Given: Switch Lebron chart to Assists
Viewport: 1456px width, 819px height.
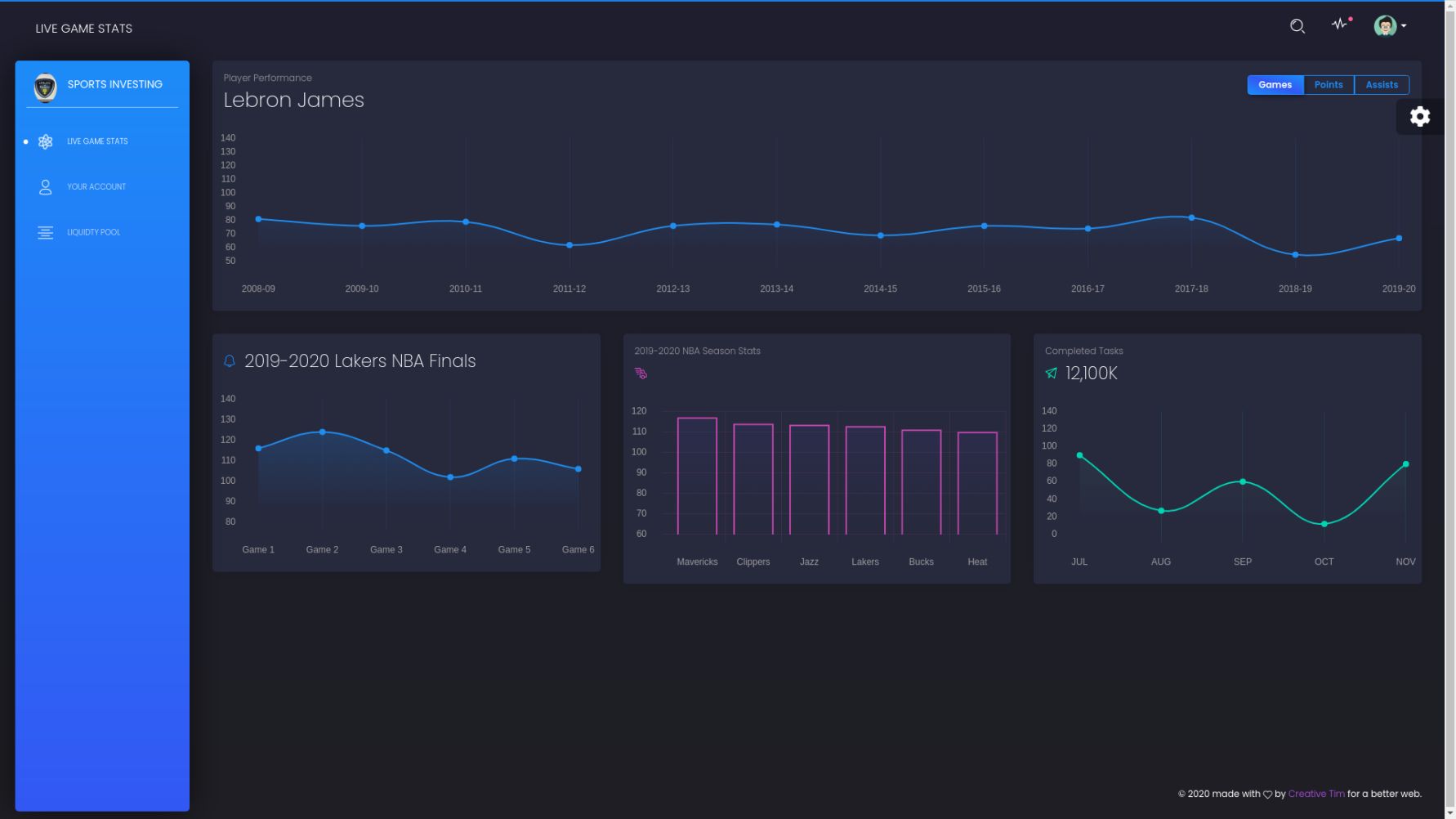Looking at the screenshot, I should pyautogui.click(x=1382, y=85).
